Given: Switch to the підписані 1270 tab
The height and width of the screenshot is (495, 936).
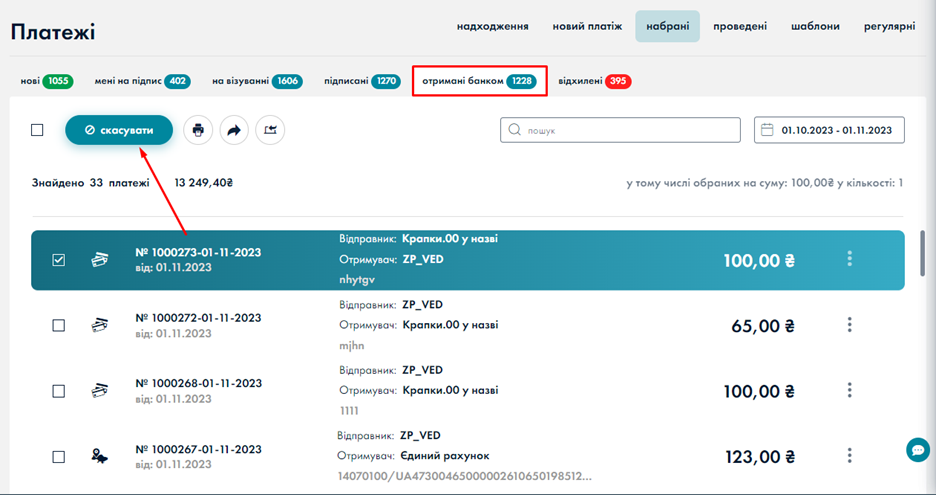Looking at the screenshot, I should pos(362,81).
